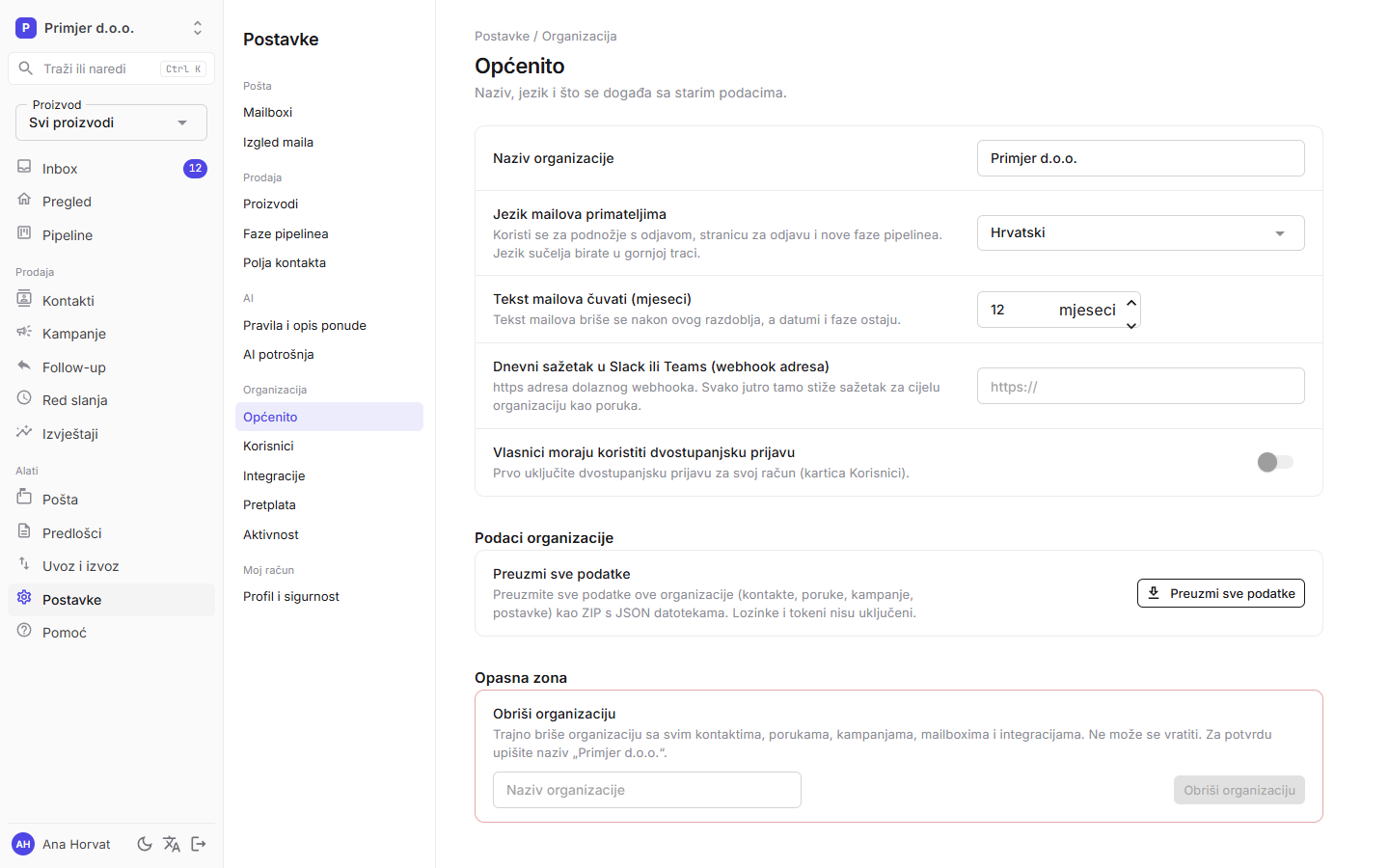Log out using the exit icon
The image size is (1389, 868).
(199, 844)
